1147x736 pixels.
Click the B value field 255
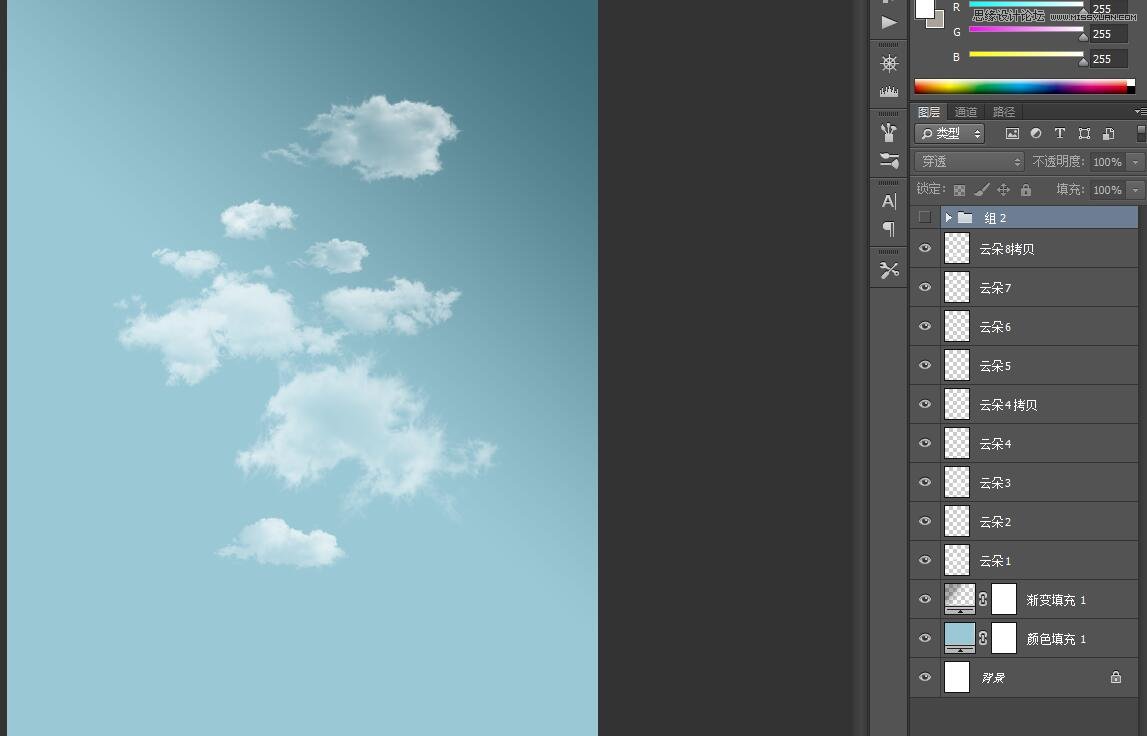(1108, 59)
